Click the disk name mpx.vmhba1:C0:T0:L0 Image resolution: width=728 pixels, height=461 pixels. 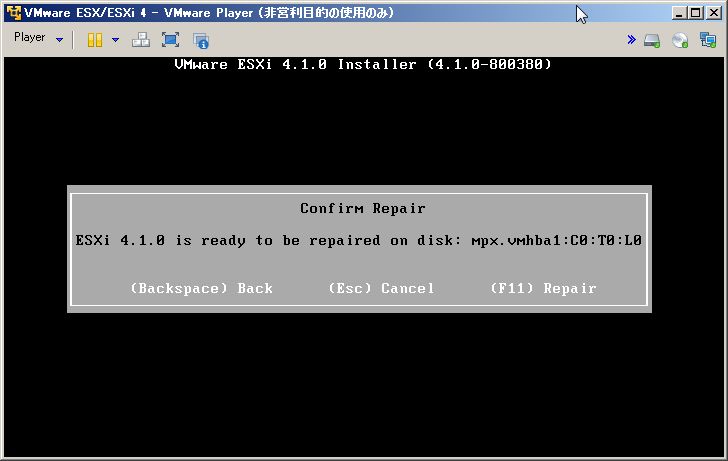556,240
